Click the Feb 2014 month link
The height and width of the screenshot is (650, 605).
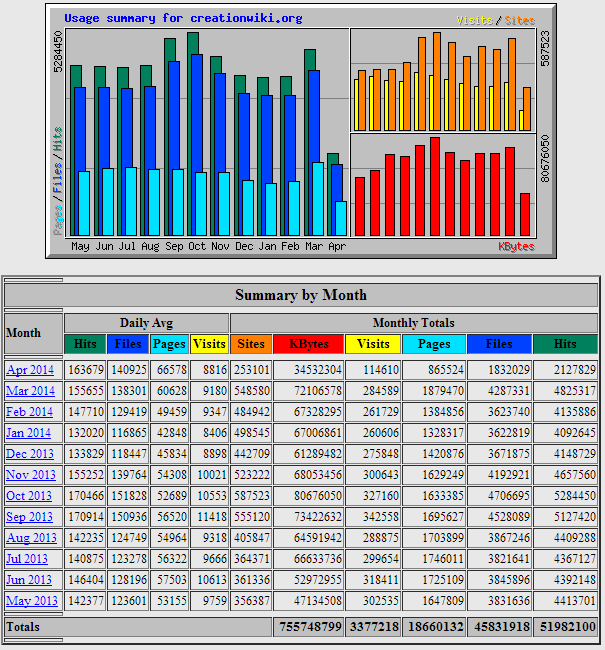click(30, 412)
